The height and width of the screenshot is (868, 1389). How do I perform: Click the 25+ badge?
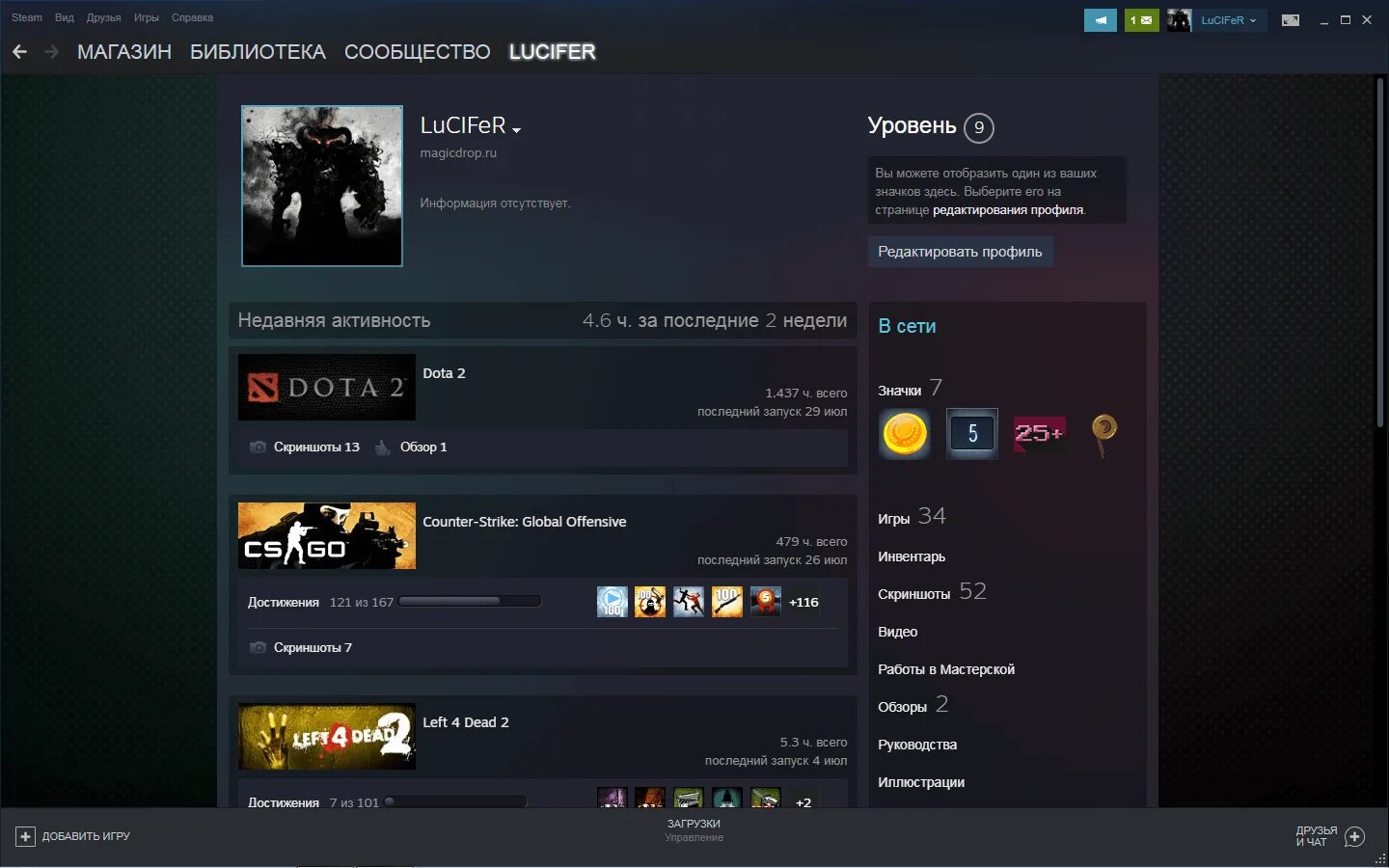(x=1039, y=433)
